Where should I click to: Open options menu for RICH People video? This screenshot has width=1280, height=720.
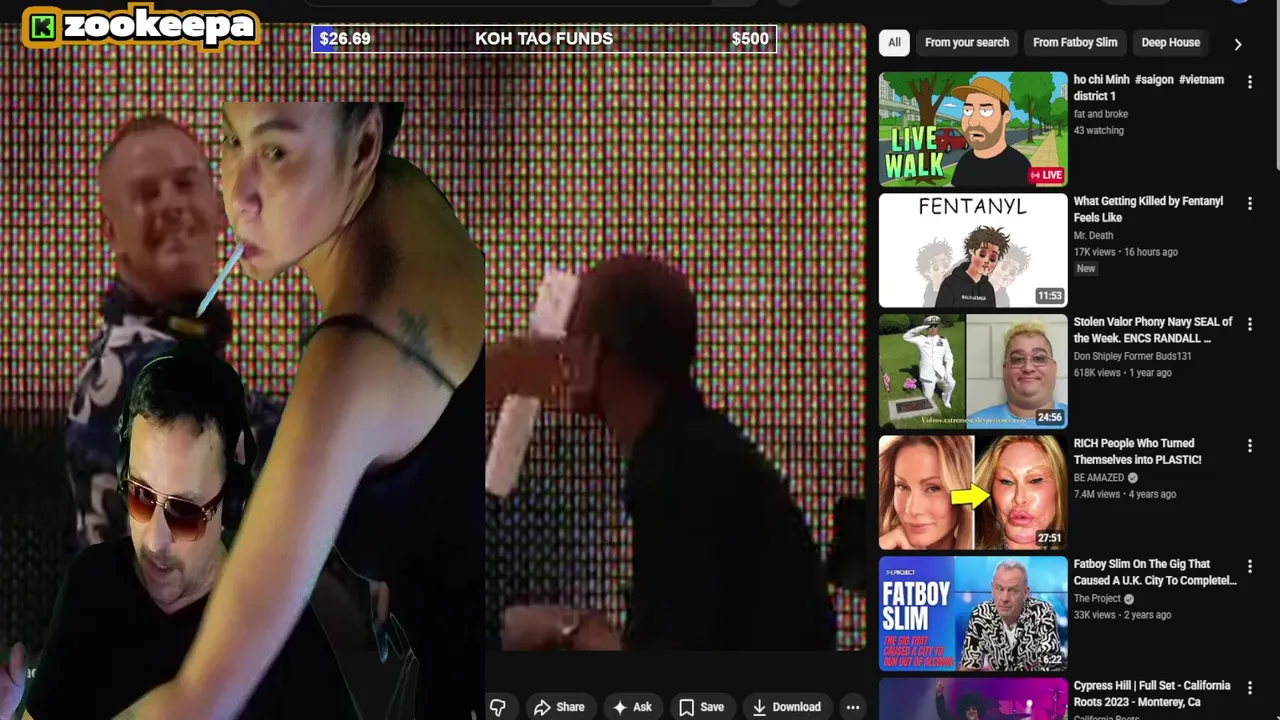1249,445
